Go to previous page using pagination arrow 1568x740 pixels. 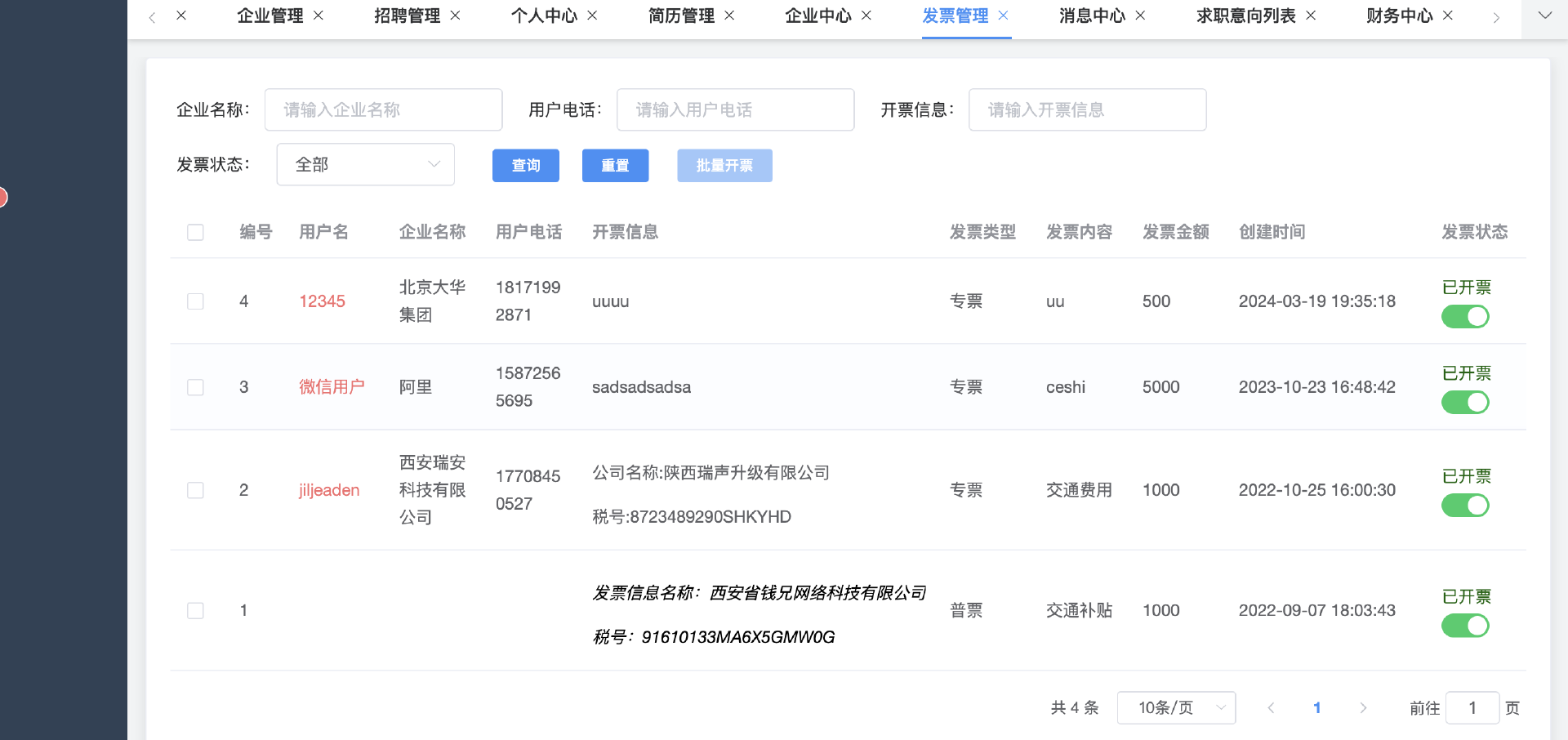point(1271,708)
